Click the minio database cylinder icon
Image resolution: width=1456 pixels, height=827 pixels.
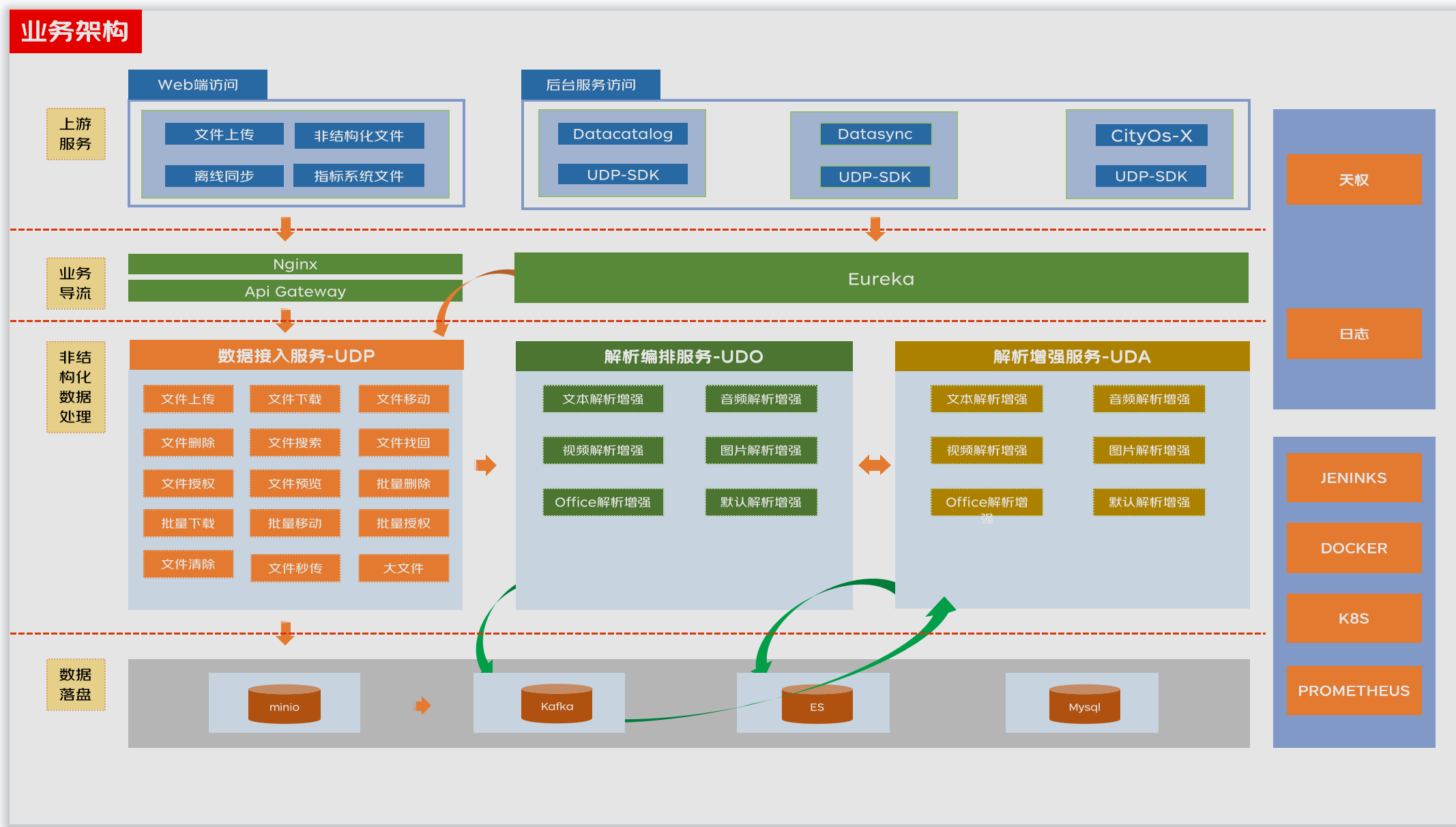coord(285,703)
